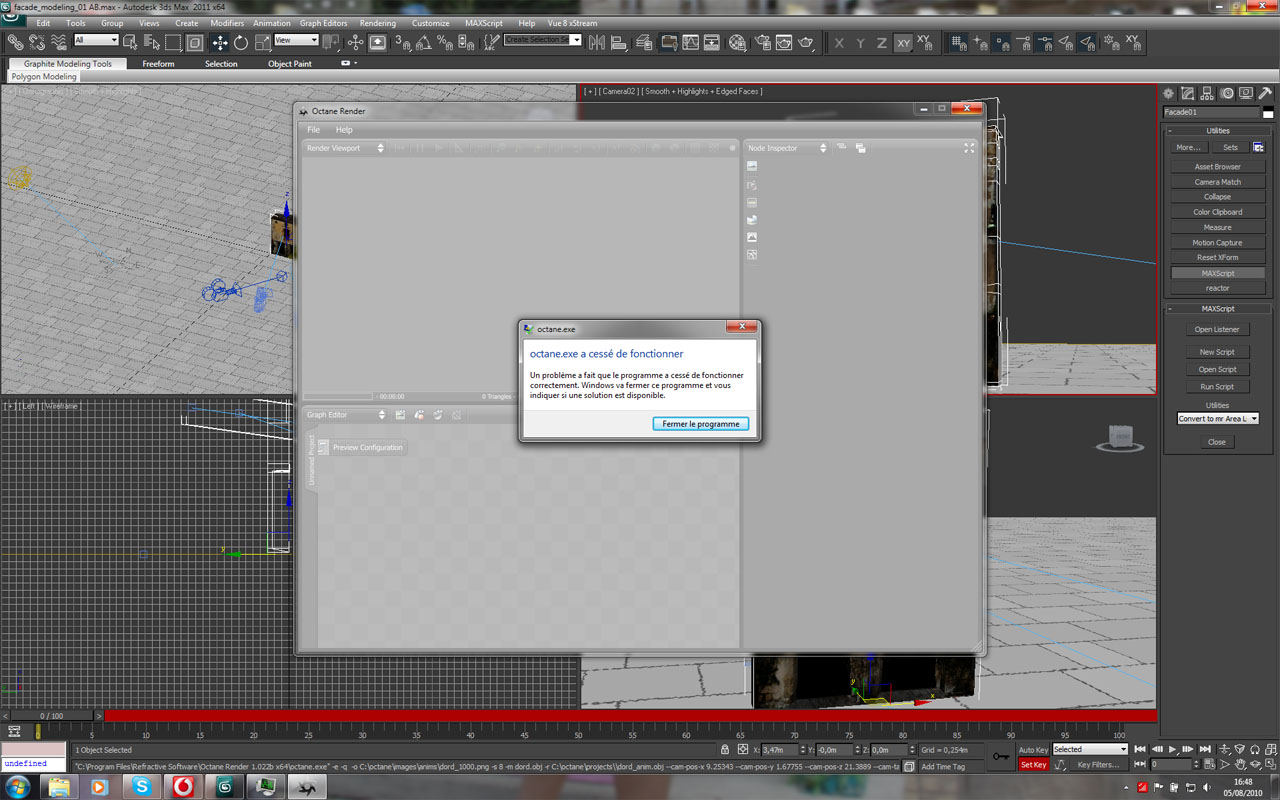Toggle Percent Snap in main toolbar
The width and height of the screenshot is (1280, 800).
tap(445, 42)
